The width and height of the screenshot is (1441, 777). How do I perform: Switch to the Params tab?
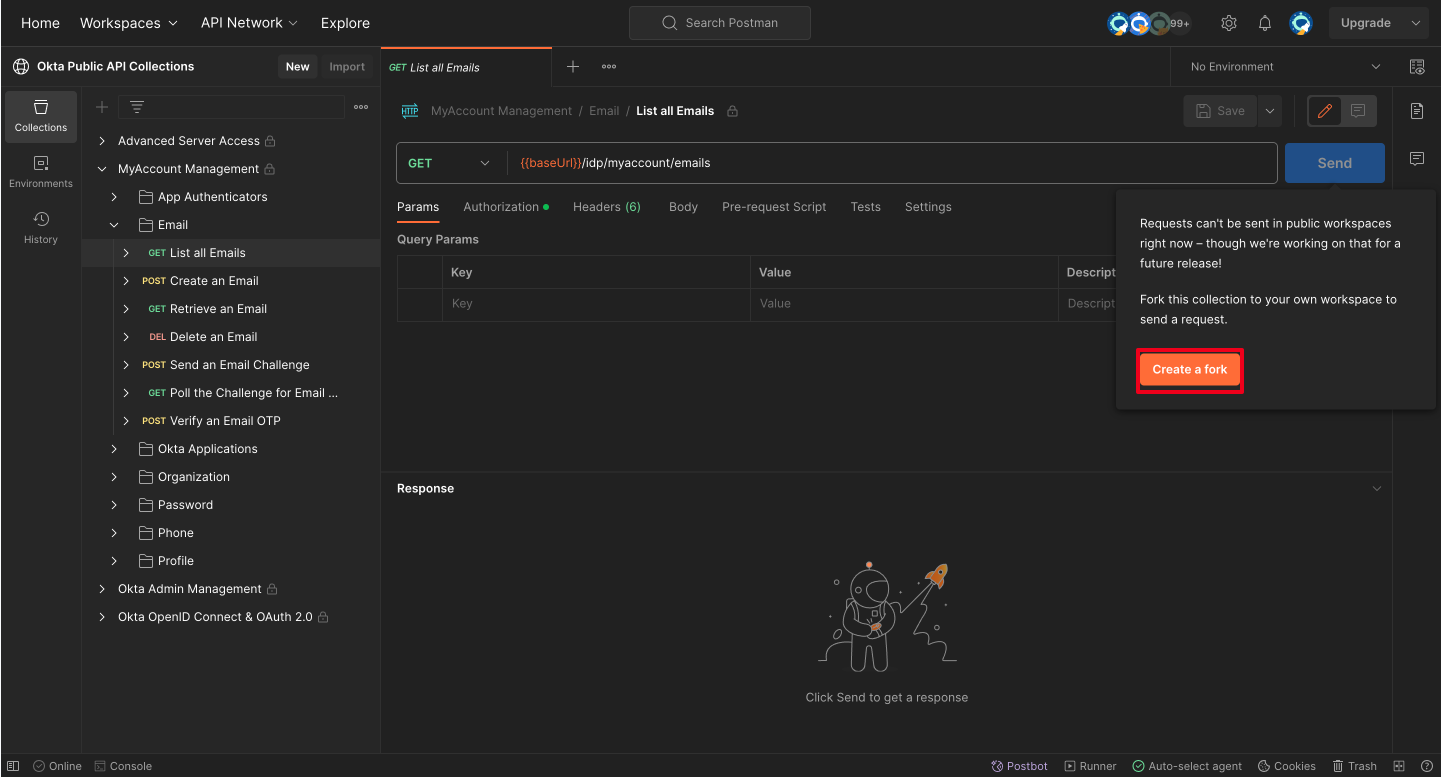coord(418,207)
